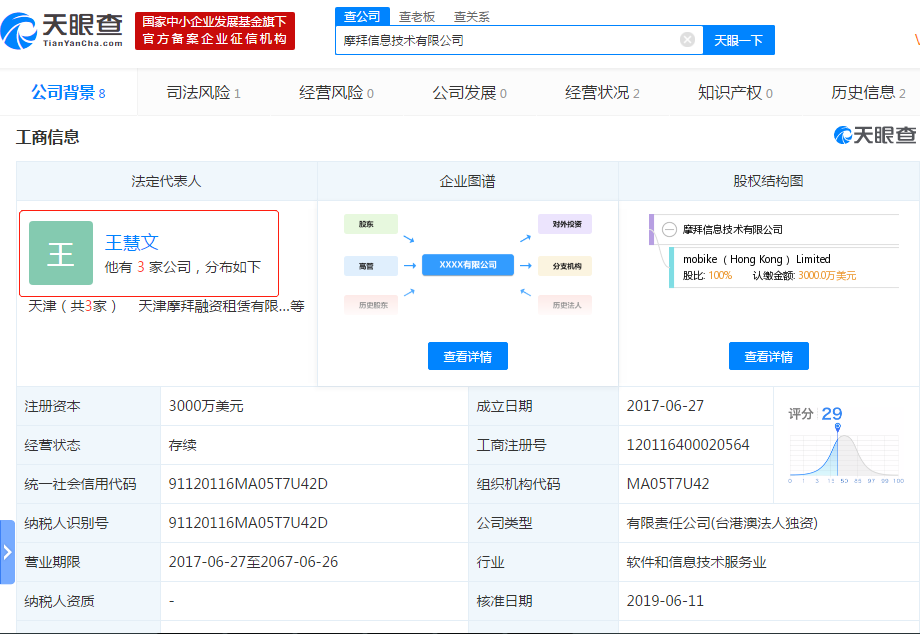
Task: Click the 股东 node in enterprise graph
Action: coord(371,224)
